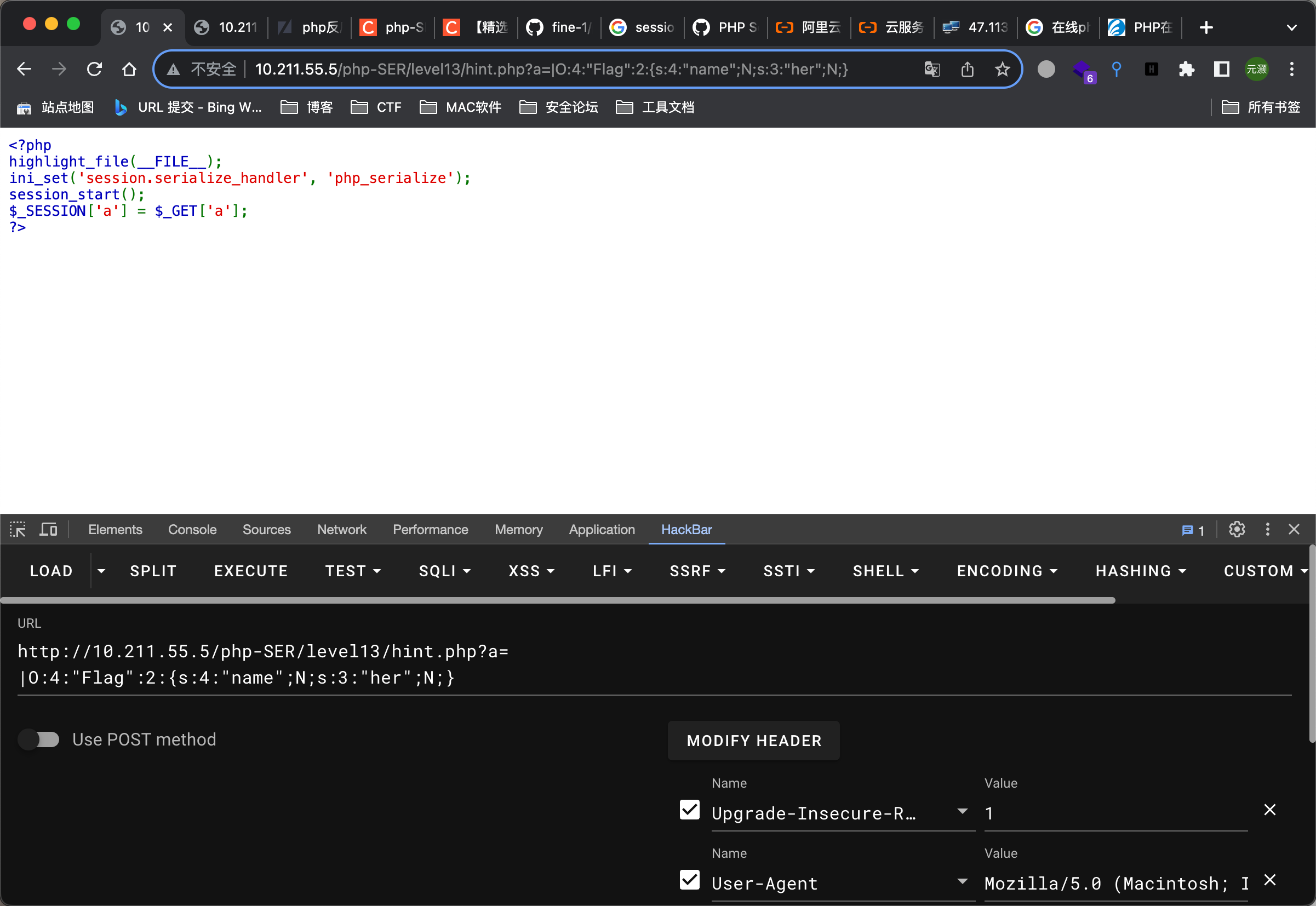Screen dimensions: 1316x906
Task: Switch to the Memory DevTools tab
Action: [x=519, y=530]
